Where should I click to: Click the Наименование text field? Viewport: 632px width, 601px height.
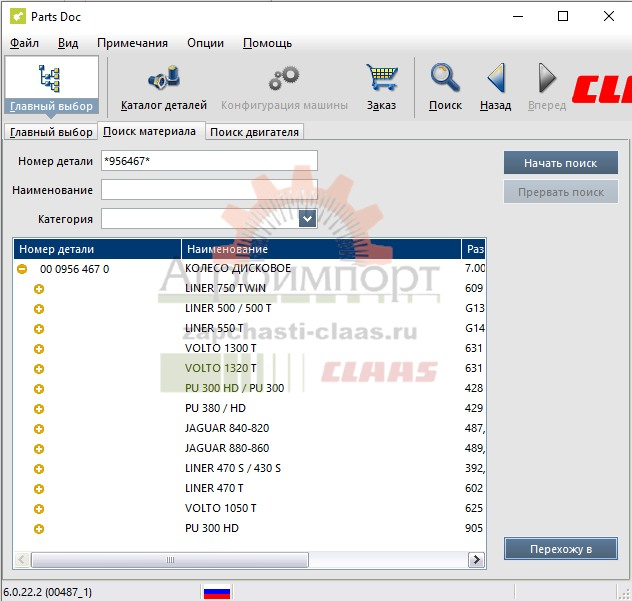coord(209,190)
